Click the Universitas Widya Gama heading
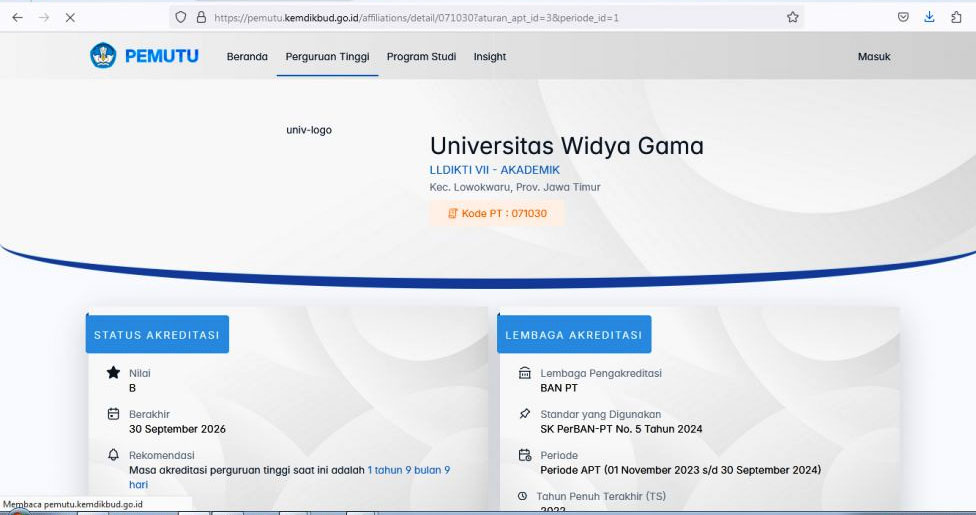Viewport: 976px width, 515px height. tap(566, 145)
